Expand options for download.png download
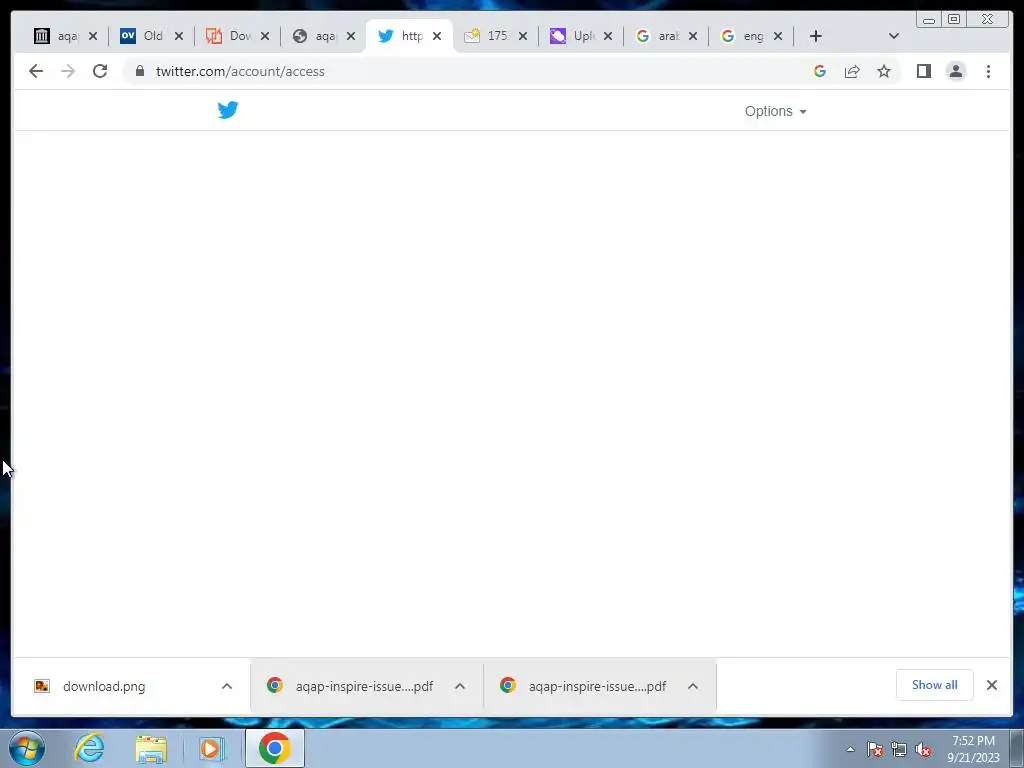The width and height of the screenshot is (1024, 768). click(x=227, y=686)
